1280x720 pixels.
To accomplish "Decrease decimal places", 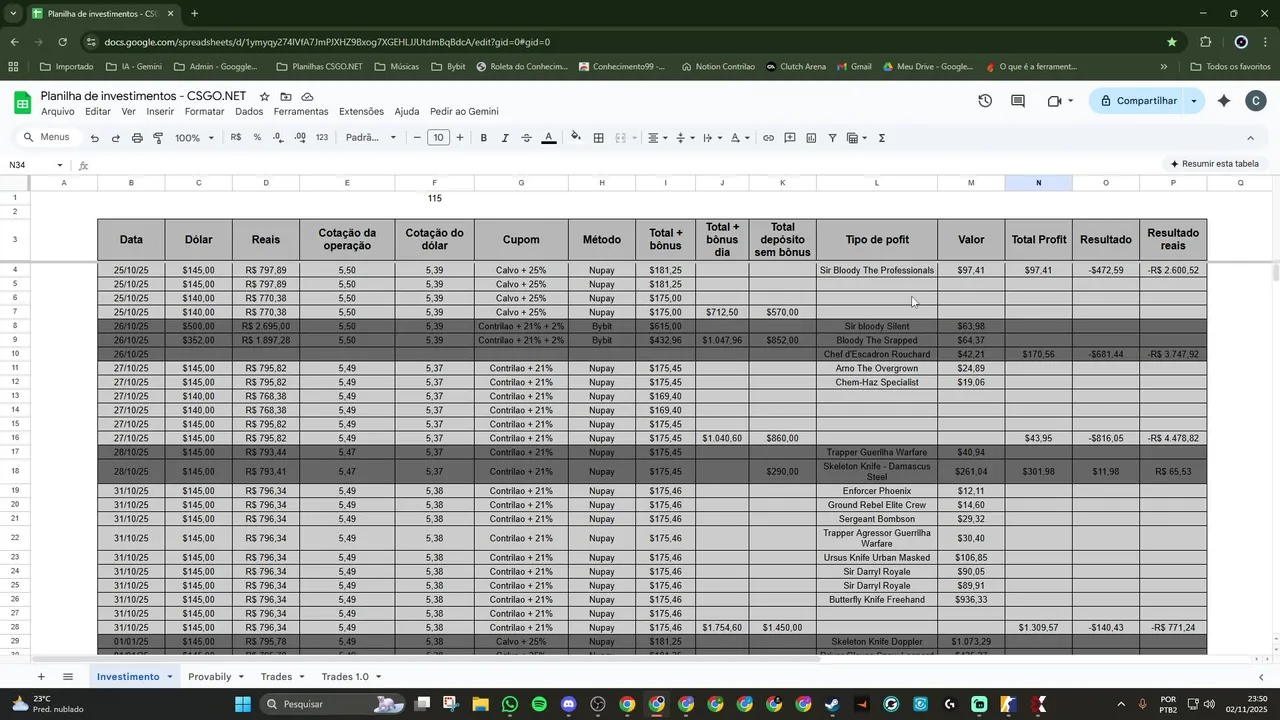I will (x=279, y=138).
